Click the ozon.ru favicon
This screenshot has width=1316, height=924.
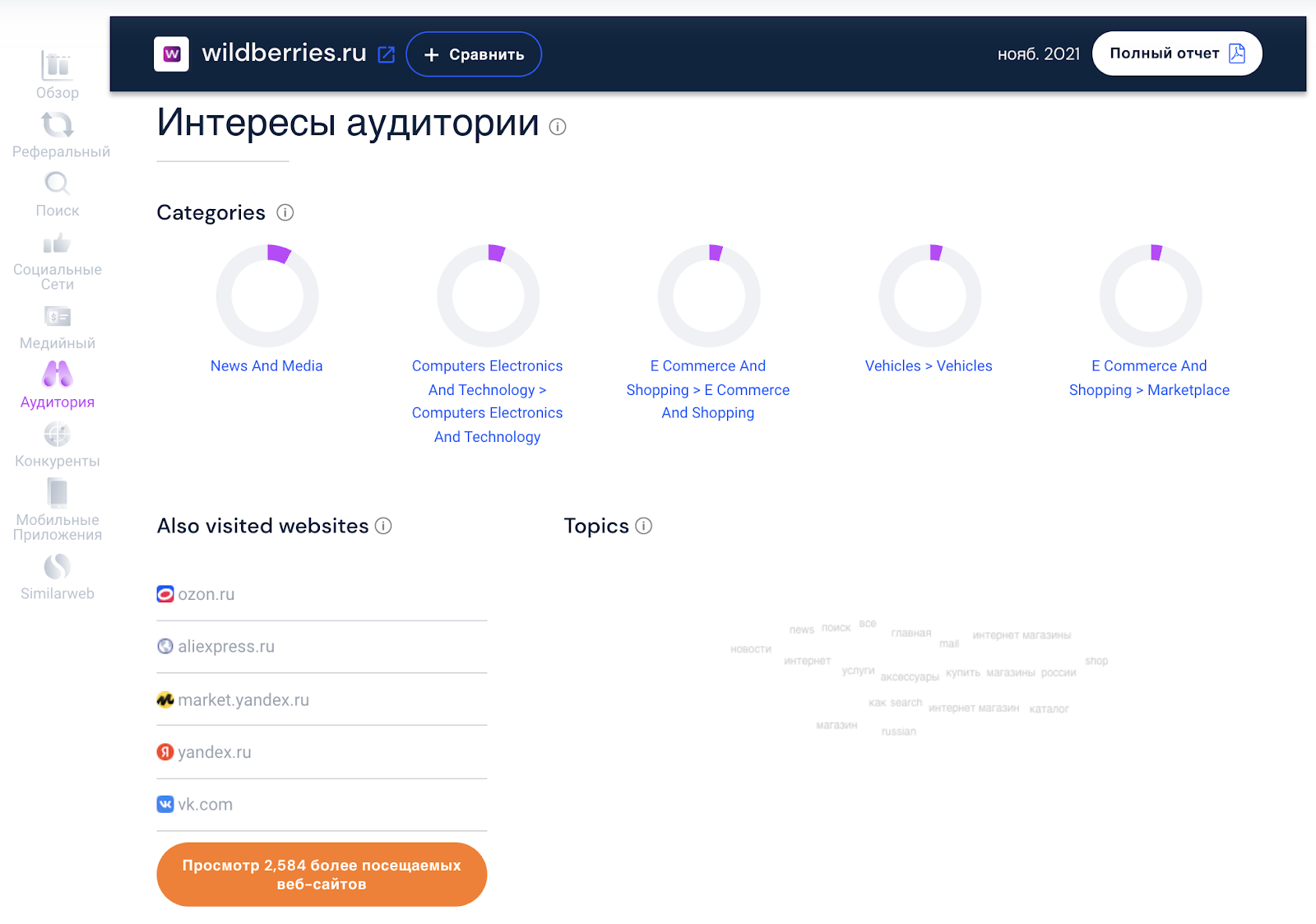pos(165,594)
